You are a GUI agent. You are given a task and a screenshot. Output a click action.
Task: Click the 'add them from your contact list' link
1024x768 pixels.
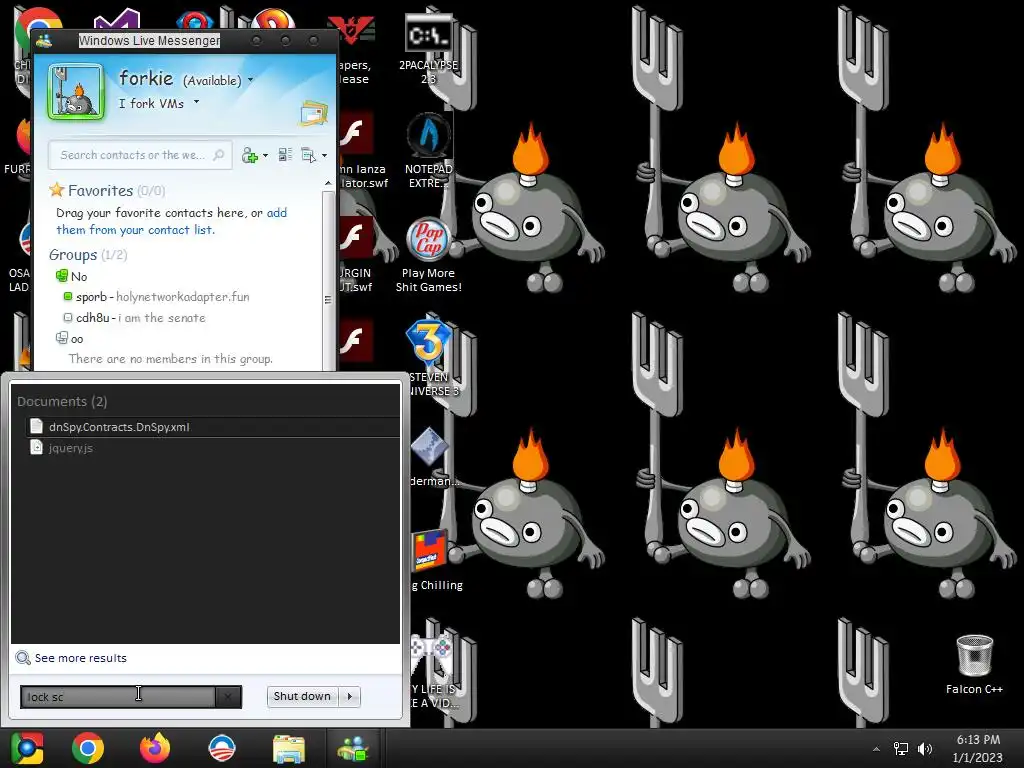point(171,221)
